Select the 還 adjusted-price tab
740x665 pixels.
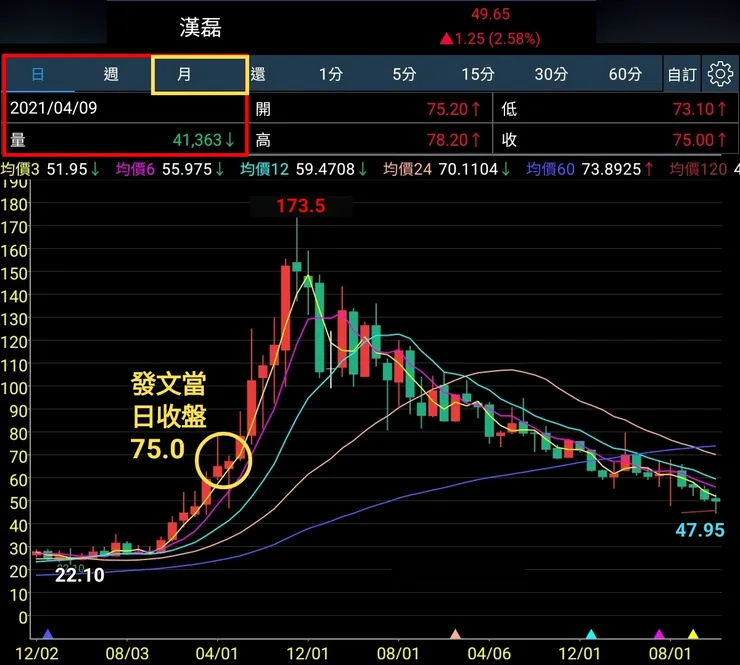258,74
